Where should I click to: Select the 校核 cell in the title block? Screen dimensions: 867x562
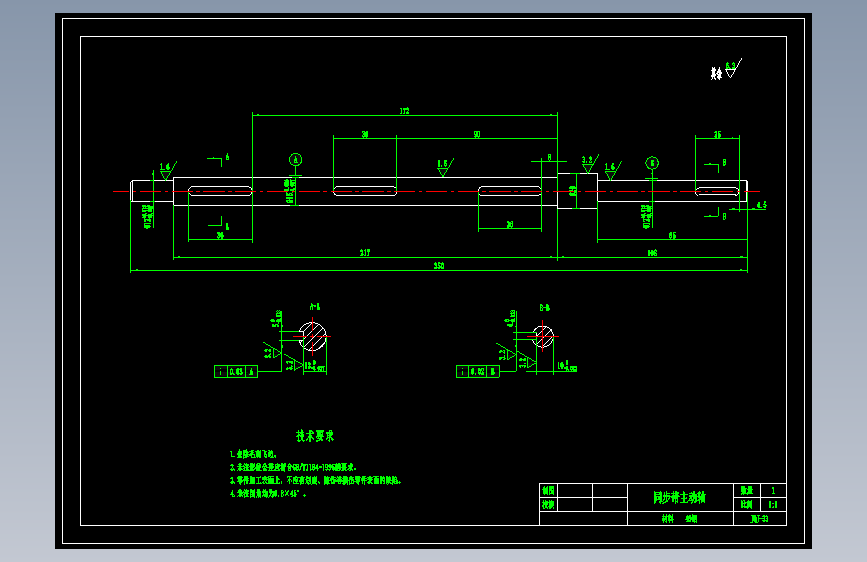pyautogui.click(x=549, y=504)
